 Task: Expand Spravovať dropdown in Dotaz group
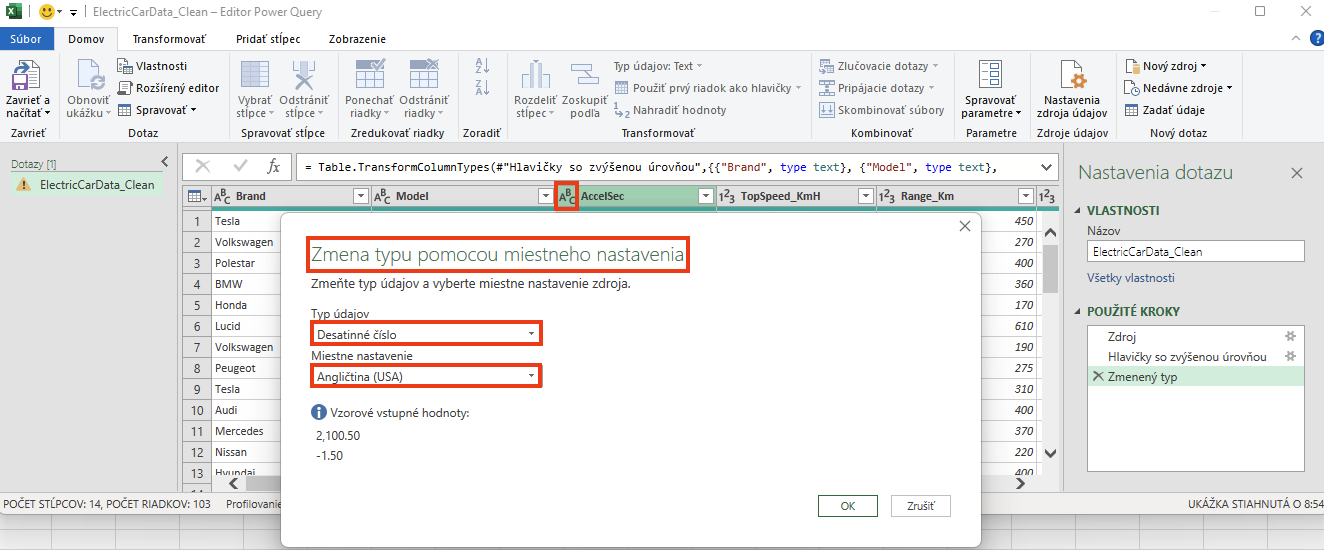coord(158,110)
